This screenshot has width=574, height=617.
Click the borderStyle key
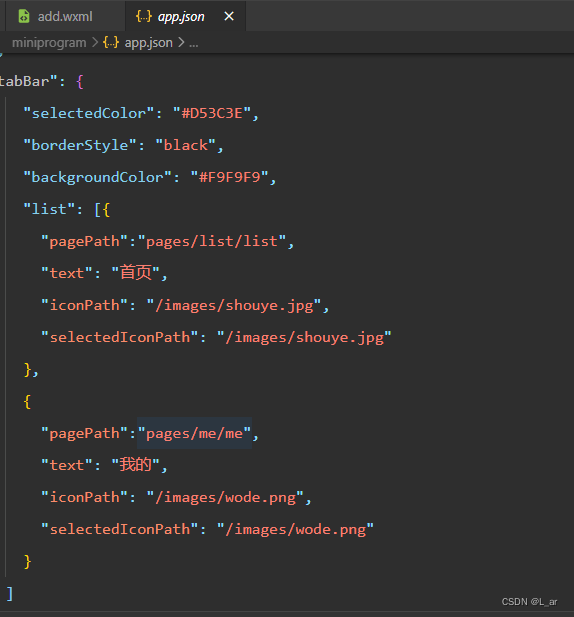click(x=80, y=145)
